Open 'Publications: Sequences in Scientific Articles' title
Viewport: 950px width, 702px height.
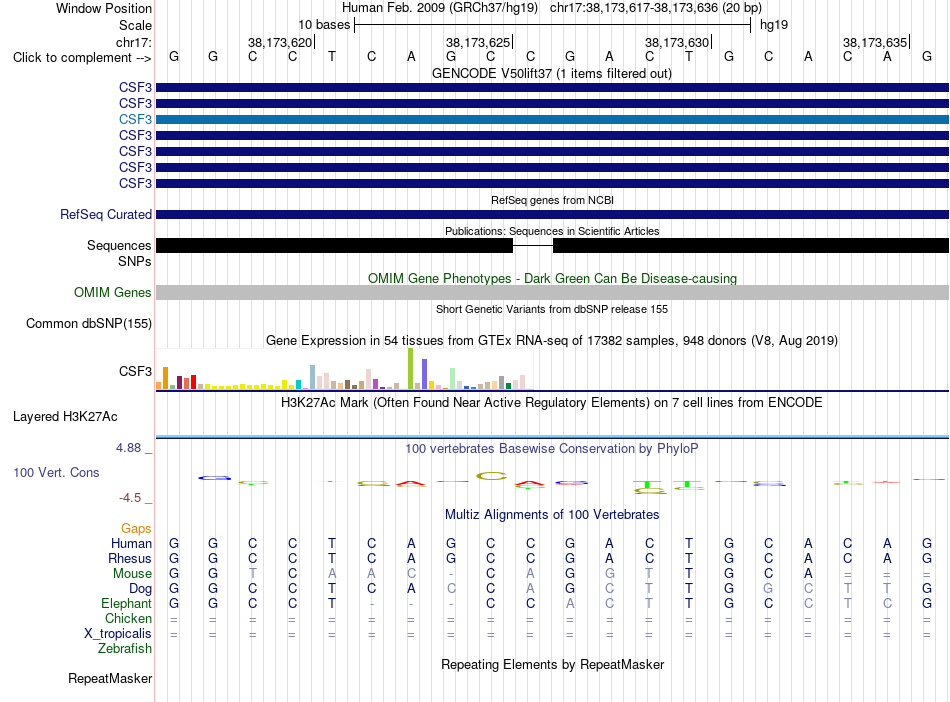click(552, 231)
